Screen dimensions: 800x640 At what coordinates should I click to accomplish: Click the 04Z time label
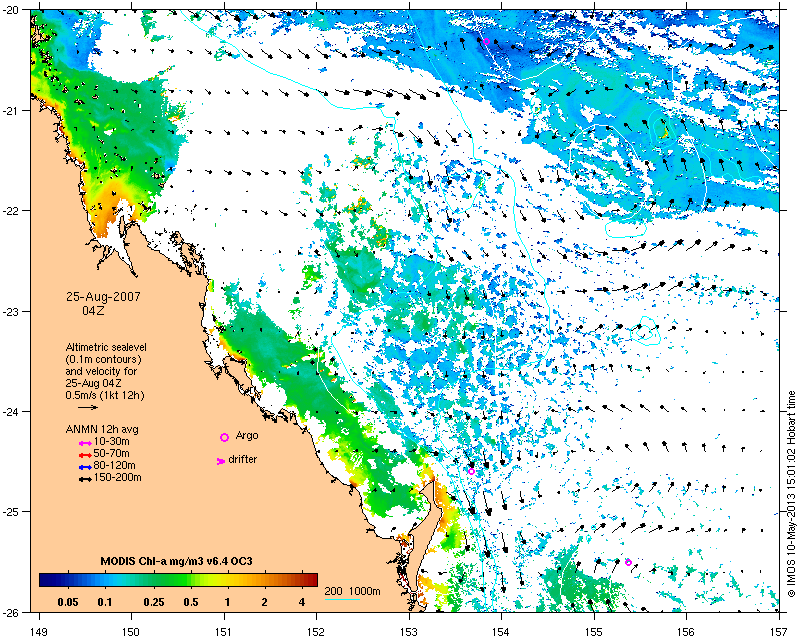[93, 310]
